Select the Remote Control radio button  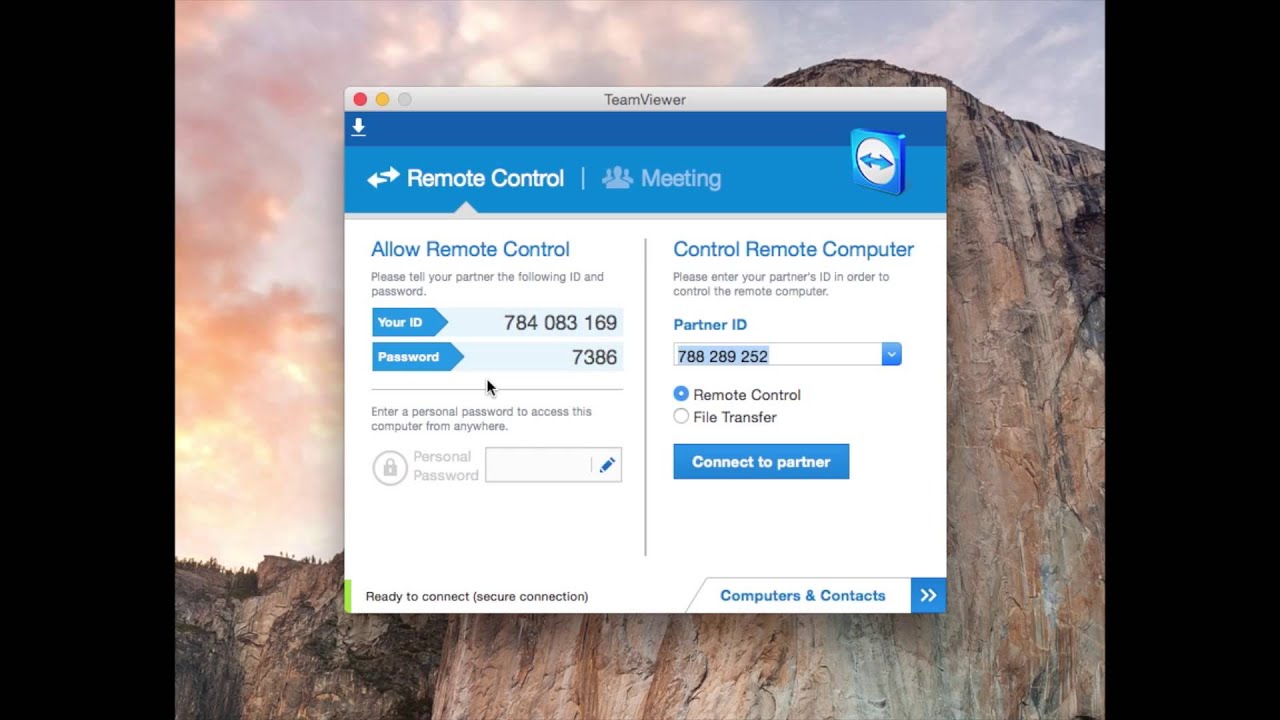point(681,394)
